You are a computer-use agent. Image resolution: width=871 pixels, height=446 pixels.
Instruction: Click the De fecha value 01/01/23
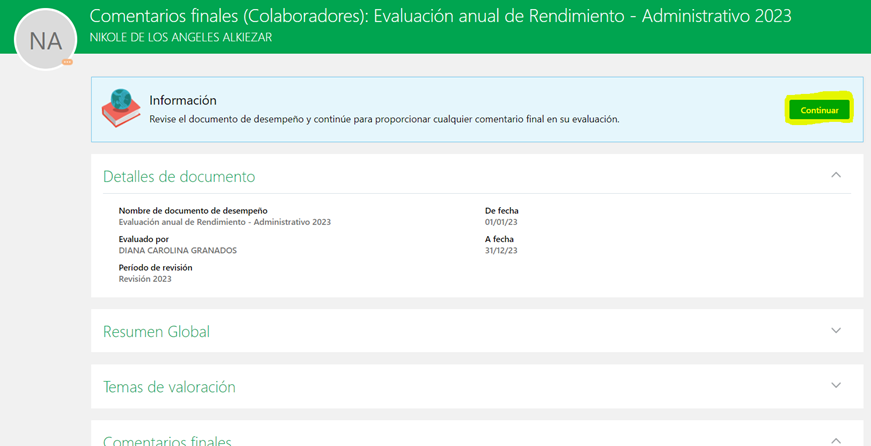pos(501,222)
